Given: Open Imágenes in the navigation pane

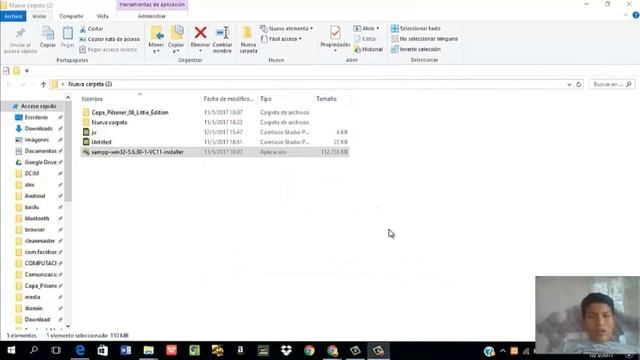Looking at the screenshot, I should (x=36, y=140).
